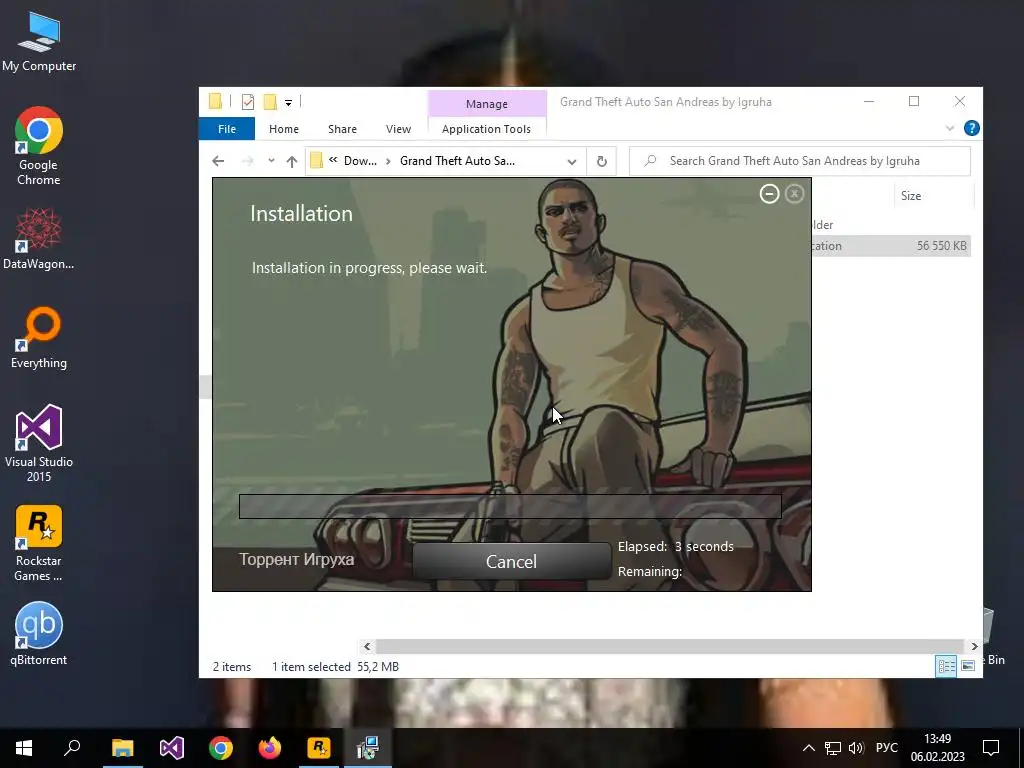
Task: Open Everything search desktop shortcut
Action: coord(39,338)
